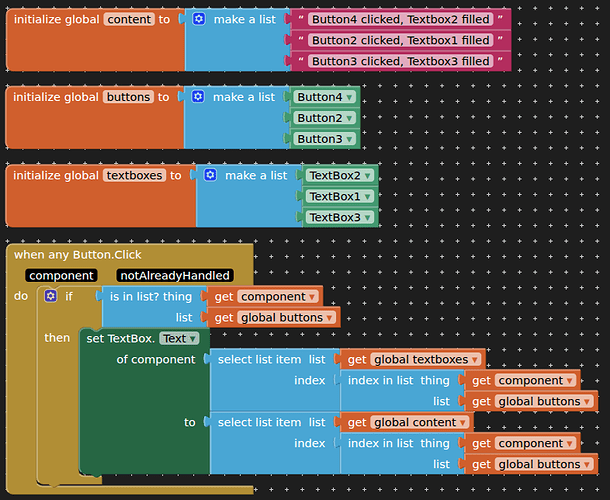Open the TextBox1 component dropdown

pos(369,196)
